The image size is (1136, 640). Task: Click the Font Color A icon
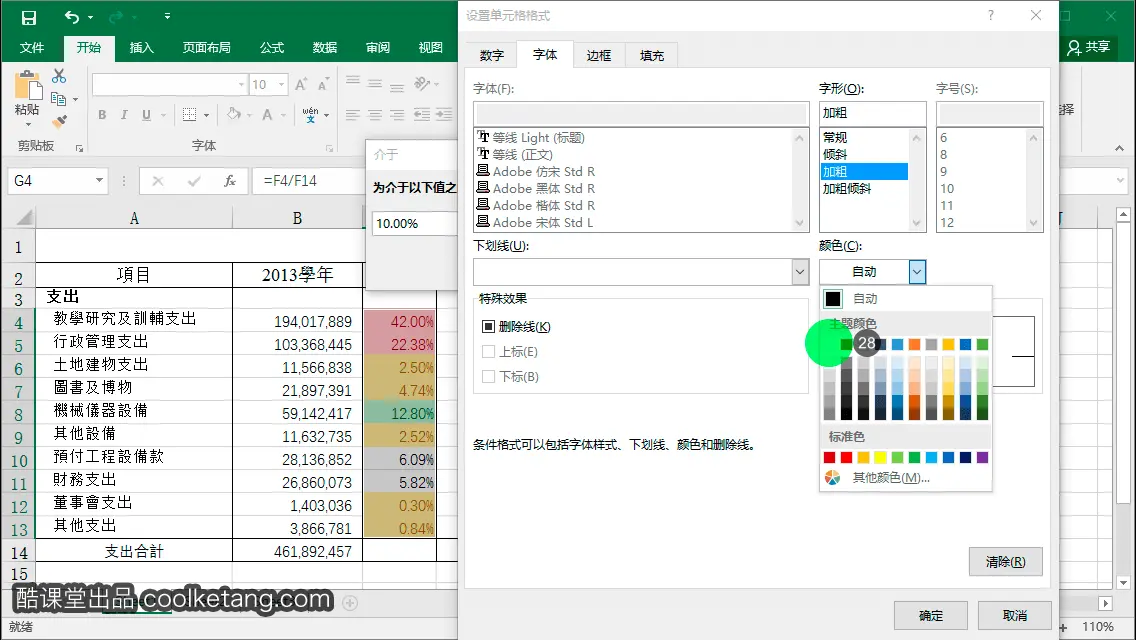pyautogui.click(x=267, y=115)
